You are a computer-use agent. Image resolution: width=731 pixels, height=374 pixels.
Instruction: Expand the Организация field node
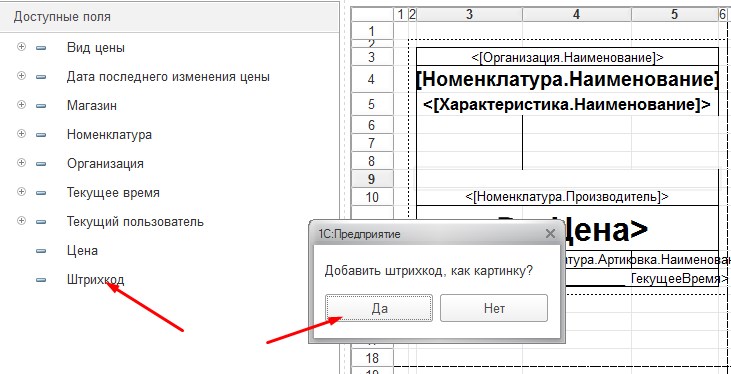pyautogui.click(x=21, y=163)
